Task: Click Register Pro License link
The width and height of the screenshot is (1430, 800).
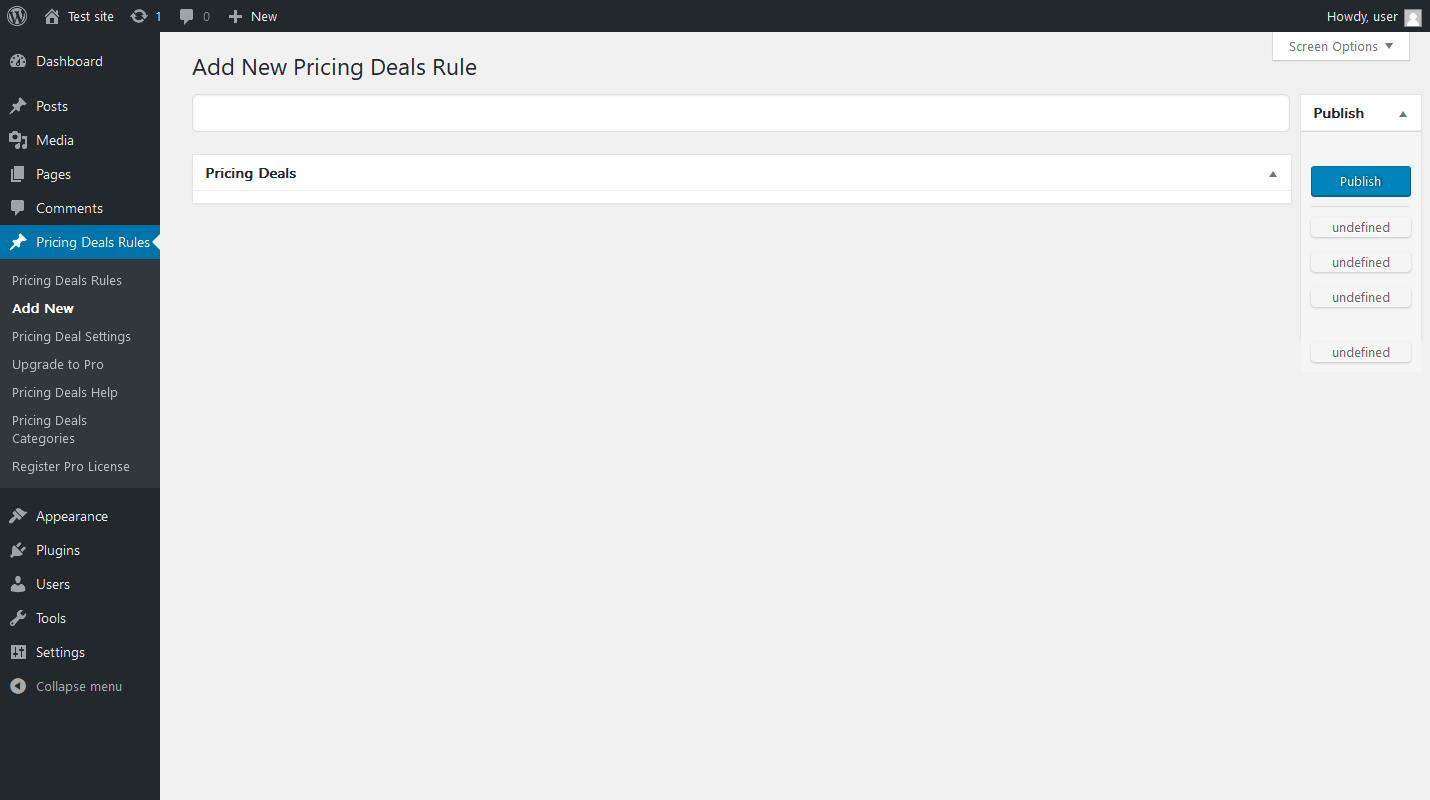Action: pyautogui.click(x=71, y=466)
